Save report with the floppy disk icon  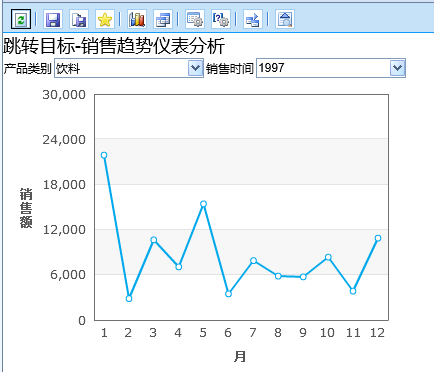point(53,19)
